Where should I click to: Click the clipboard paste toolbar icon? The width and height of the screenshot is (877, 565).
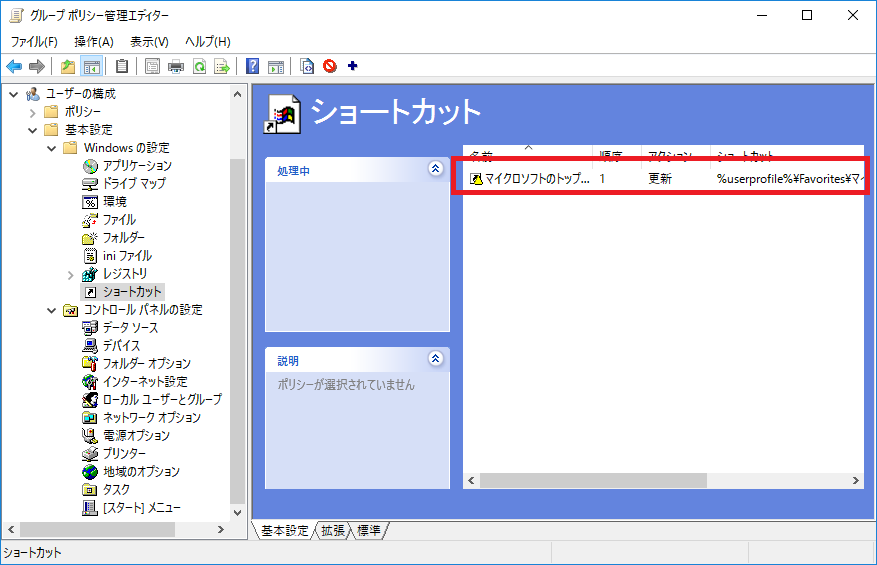coord(122,67)
